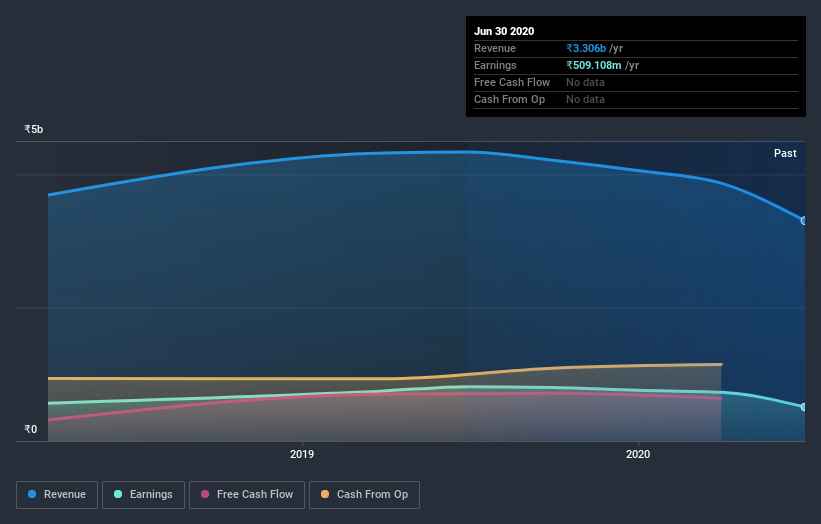Click the ₹3.306b revenue value
Screen dimensions: 821x524
586,48
